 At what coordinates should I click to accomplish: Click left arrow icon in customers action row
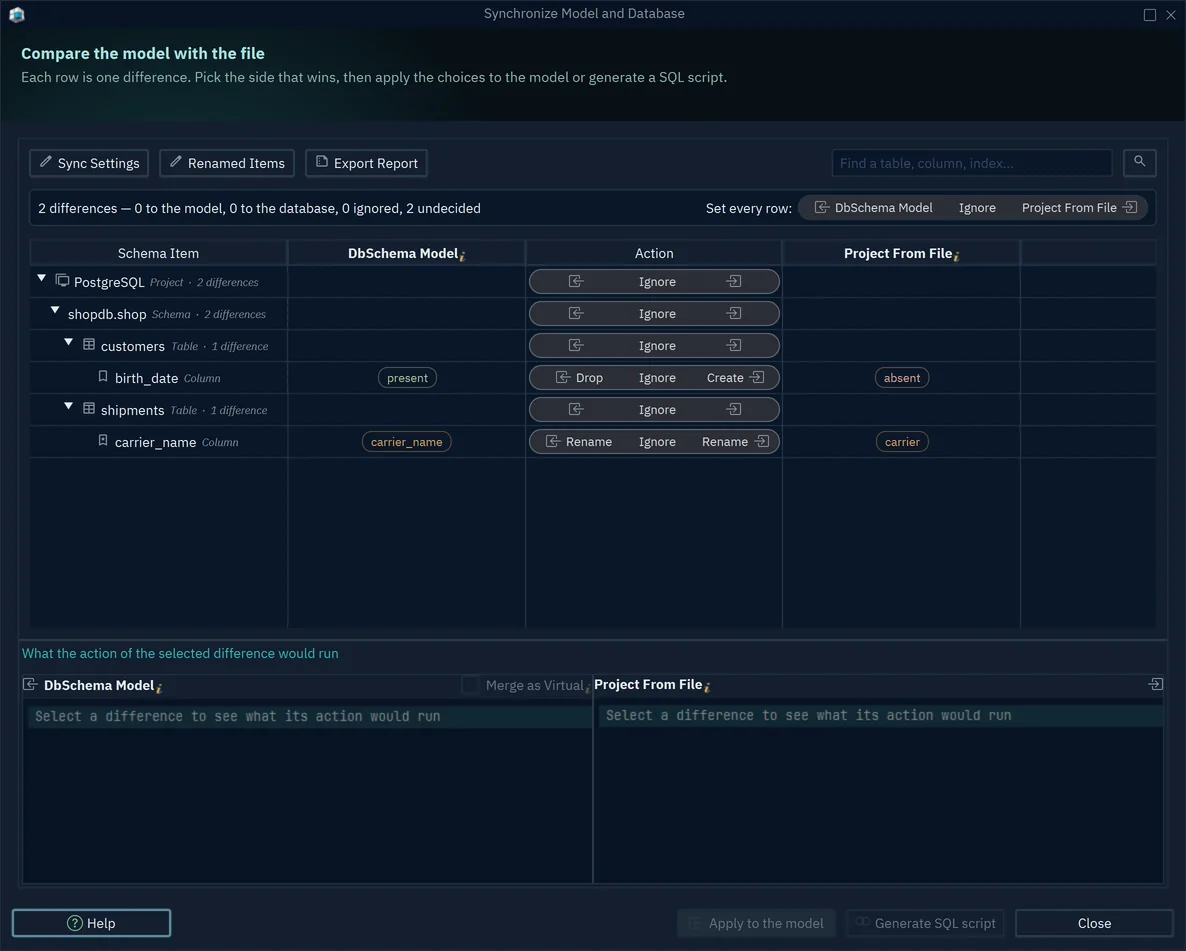coord(576,346)
